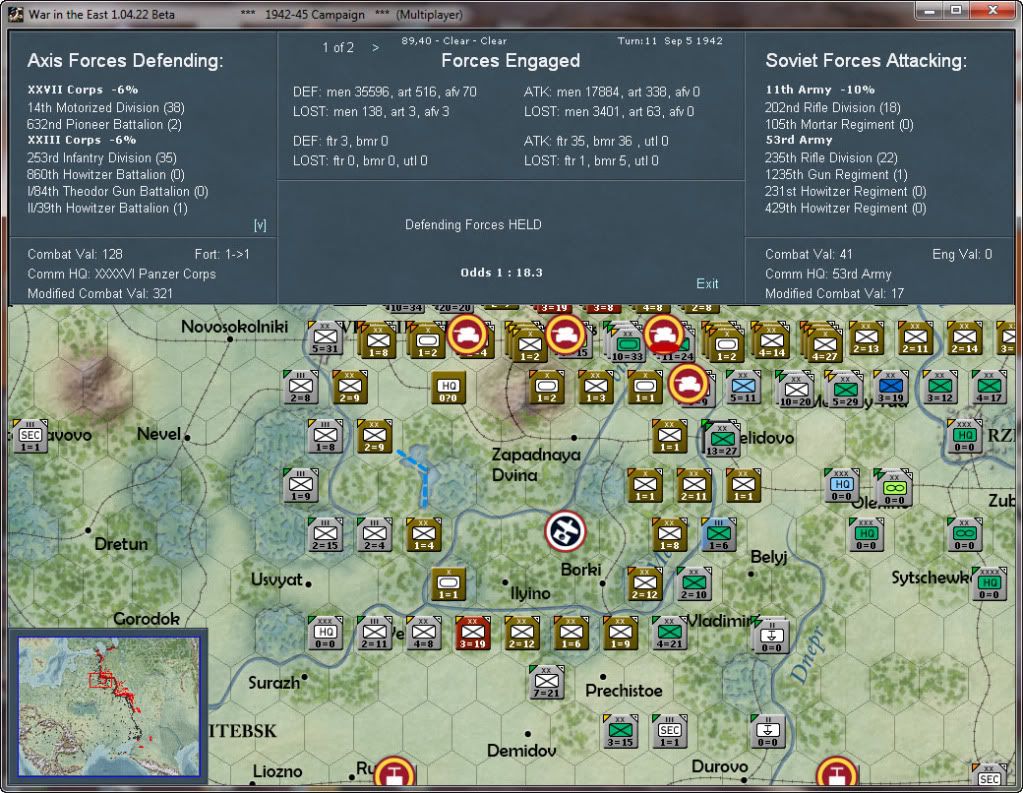Click '235th Rifle Division (22)' entry
This screenshot has height=793, width=1023.
click(x=831, y=158)
